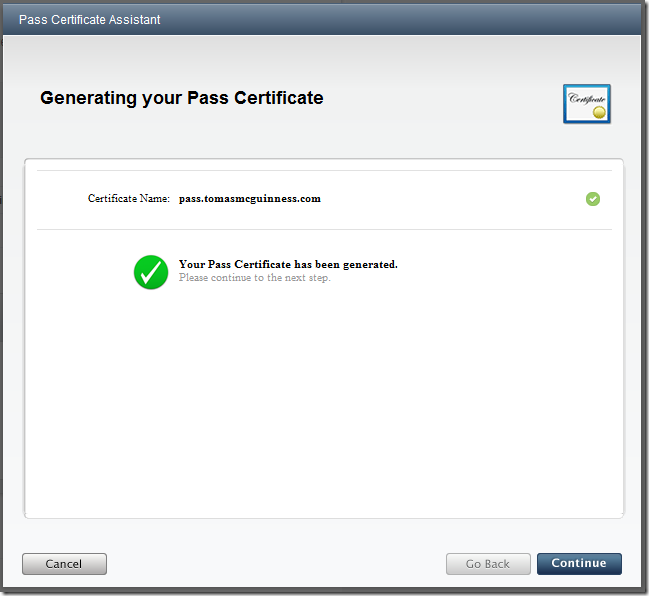Click 'Please continue to the next step.' text
649x596 pixels.
255,278
